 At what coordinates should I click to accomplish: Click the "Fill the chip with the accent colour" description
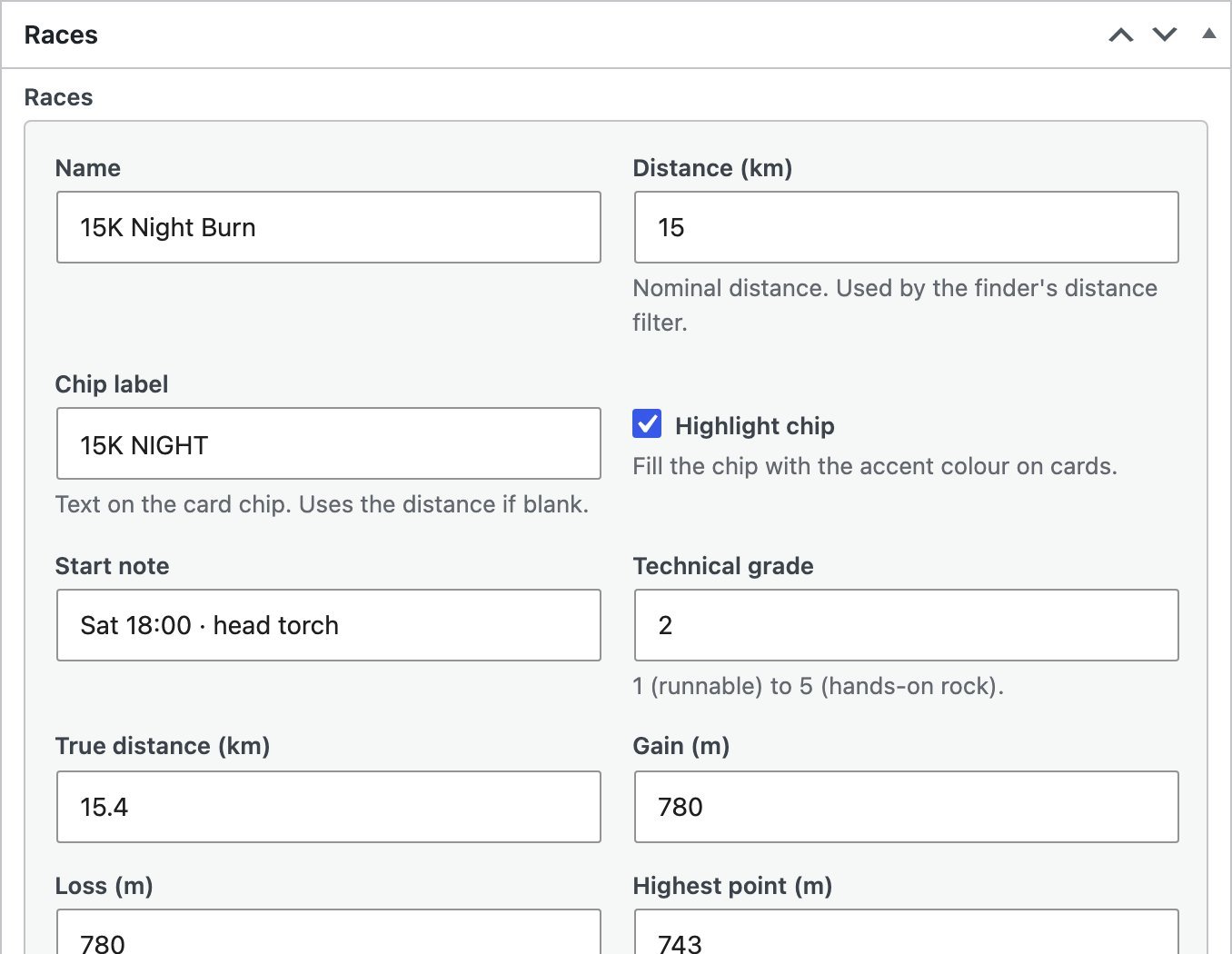(875, 466)
